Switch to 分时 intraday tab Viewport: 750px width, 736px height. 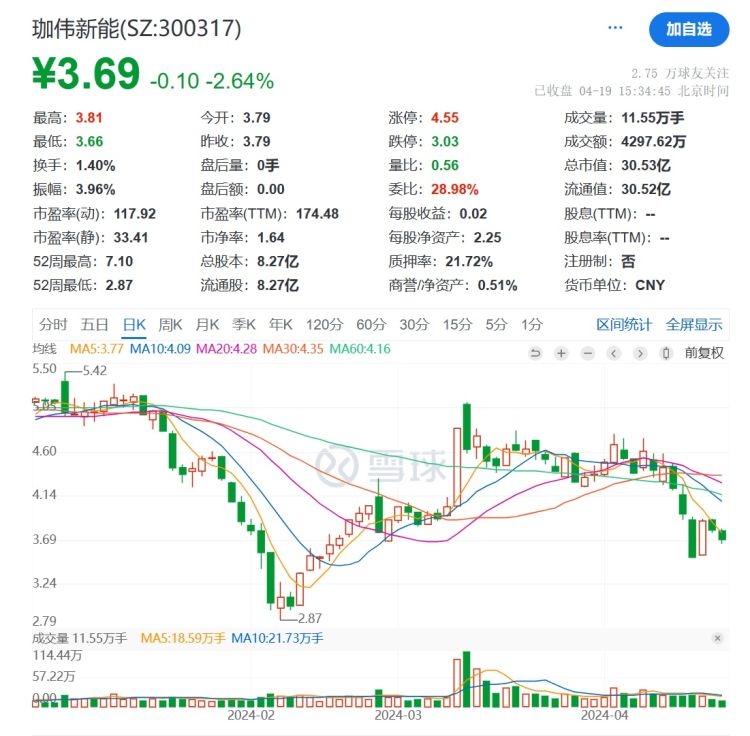point(53,325)
